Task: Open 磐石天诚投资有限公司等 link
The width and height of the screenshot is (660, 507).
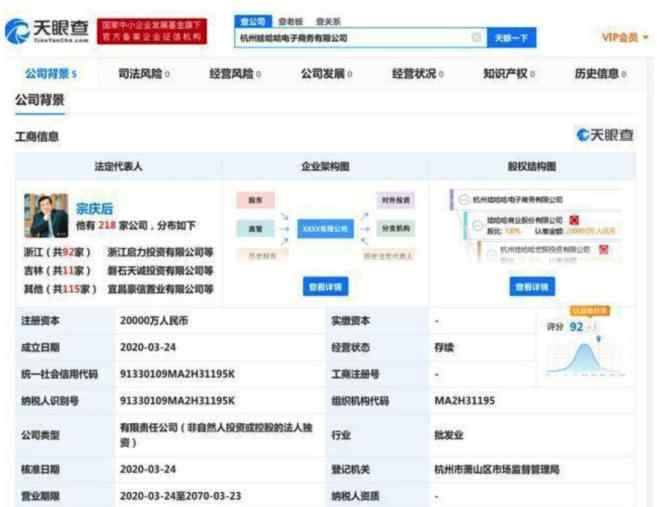Action: tap(160, 271)
